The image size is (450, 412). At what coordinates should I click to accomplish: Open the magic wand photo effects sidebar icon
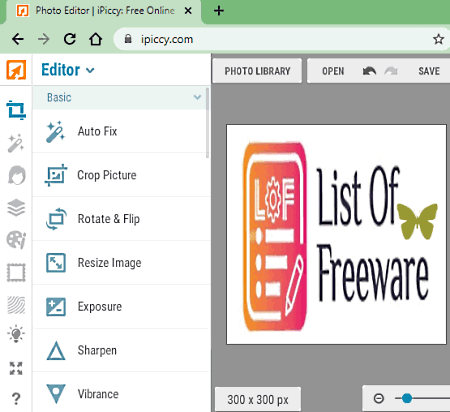(x=16, y=143)
